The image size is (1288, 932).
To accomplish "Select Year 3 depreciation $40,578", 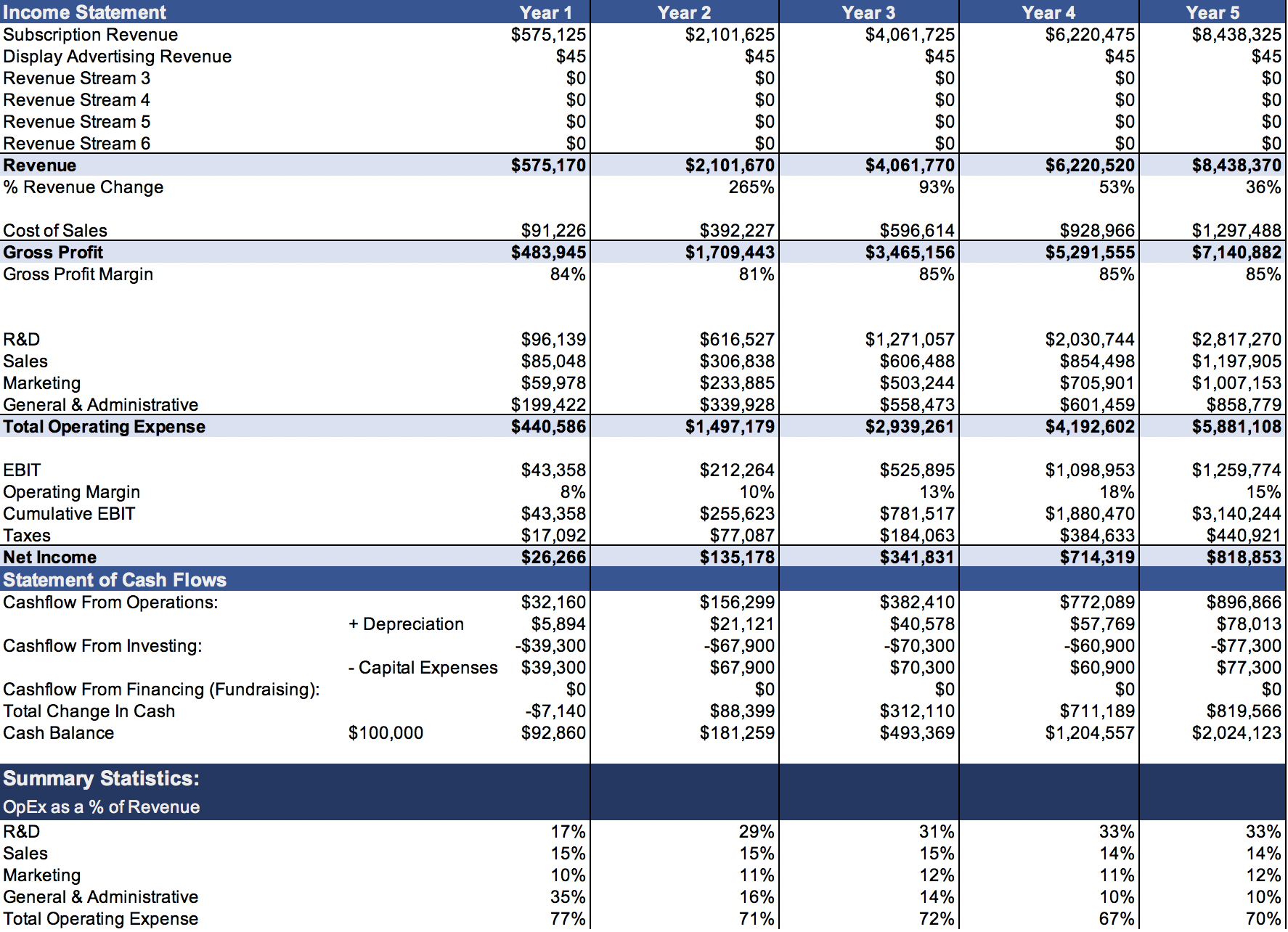I will pos(922,624).
